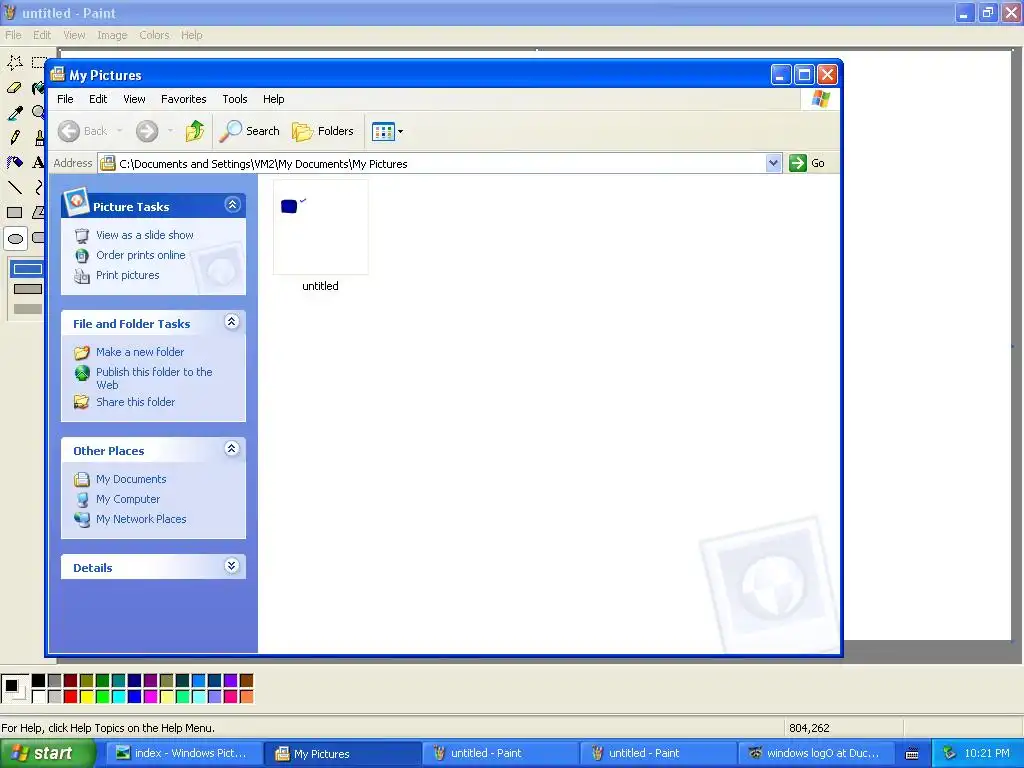Open the Image menu in Paint
1024x768 pixels.
tap(112, 35)
